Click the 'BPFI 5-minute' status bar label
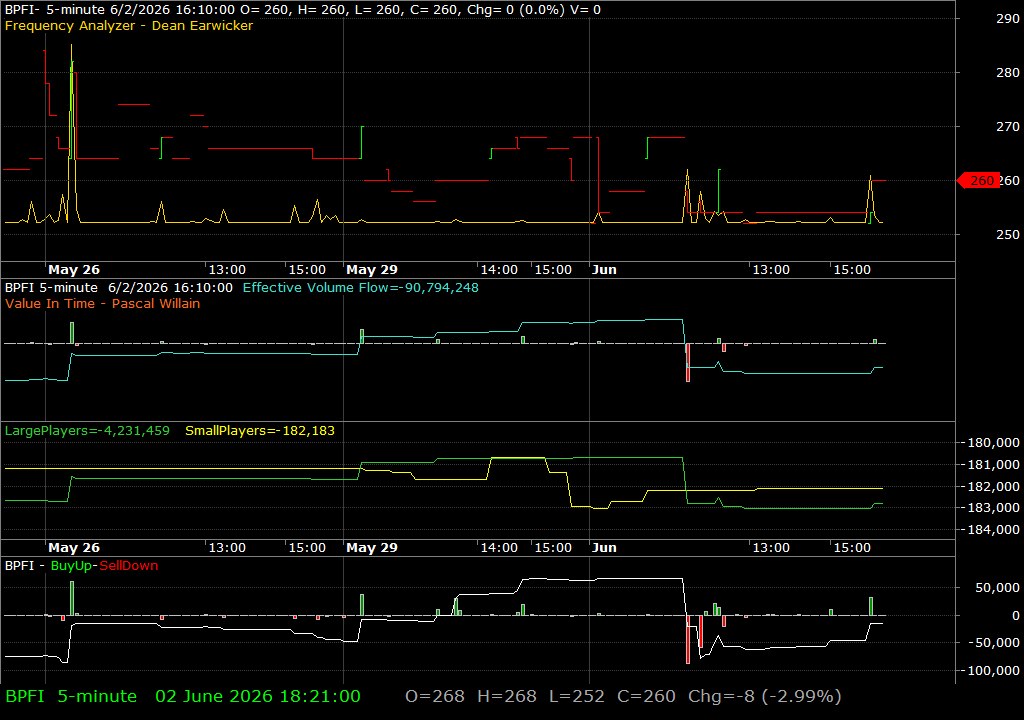1024x720 pixels. [71, 696]
